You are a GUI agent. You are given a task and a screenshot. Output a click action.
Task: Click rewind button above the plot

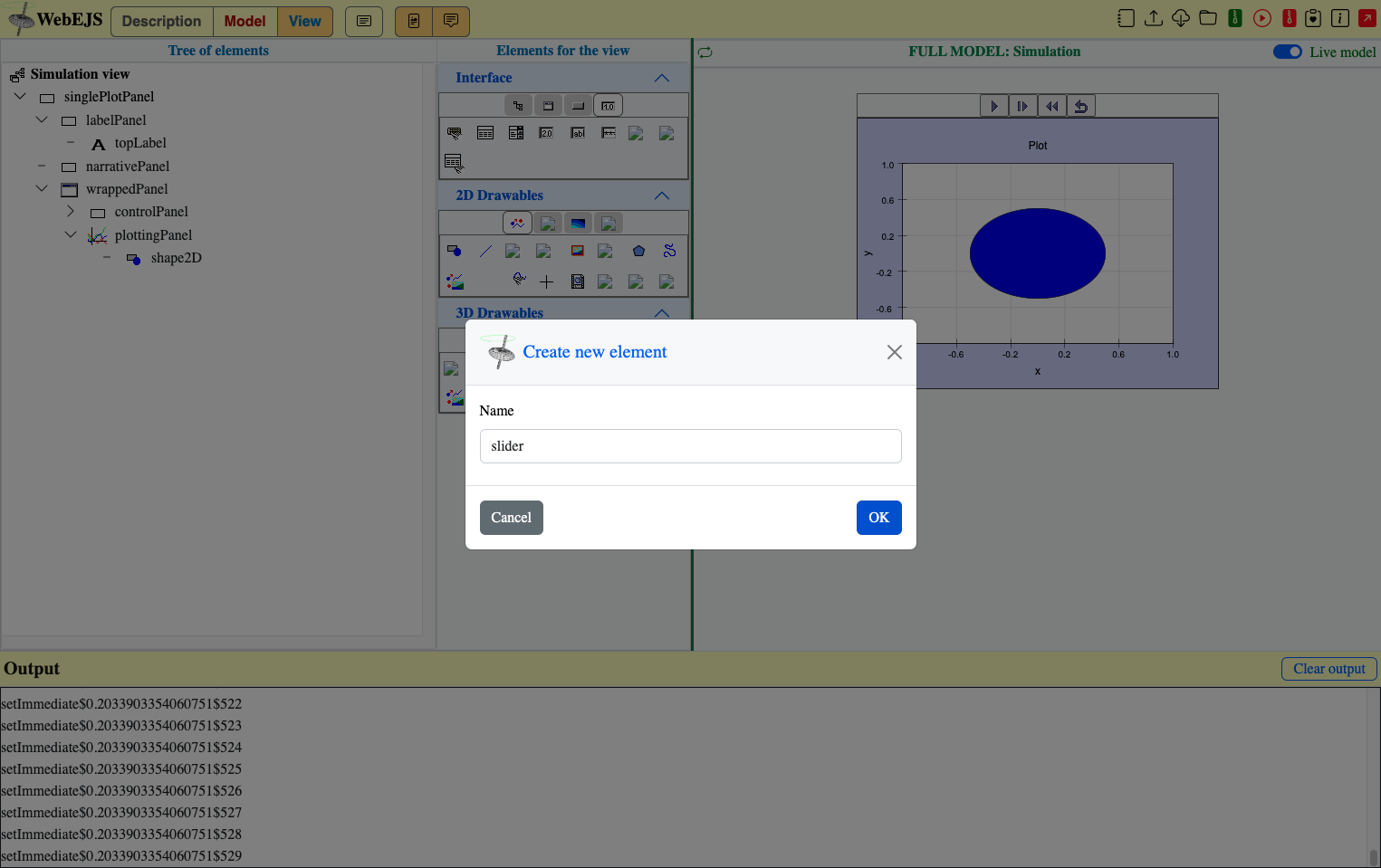[x=1051, y=106]
